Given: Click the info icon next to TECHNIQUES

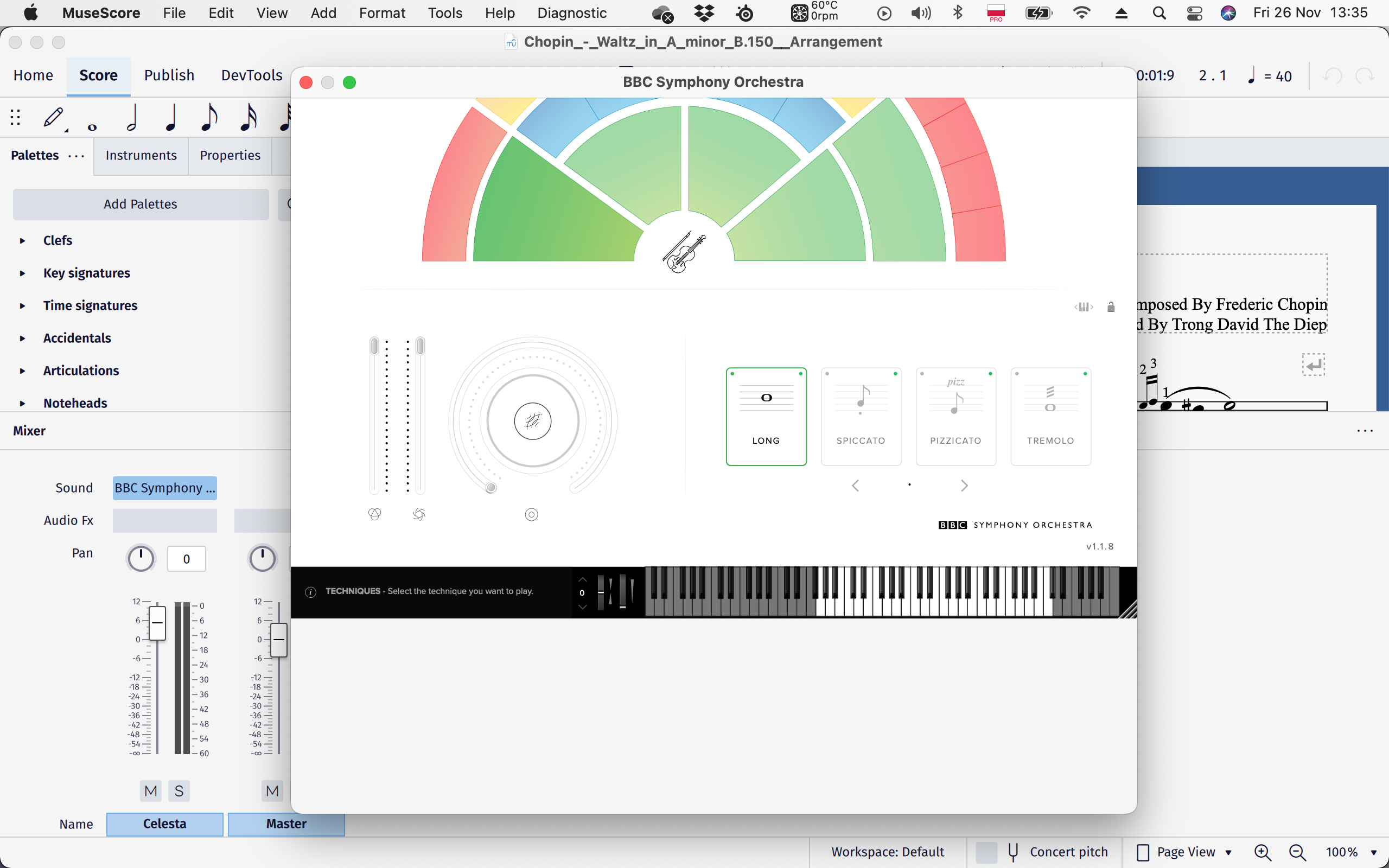Looking at the screenshot, I should click(310, 591).
